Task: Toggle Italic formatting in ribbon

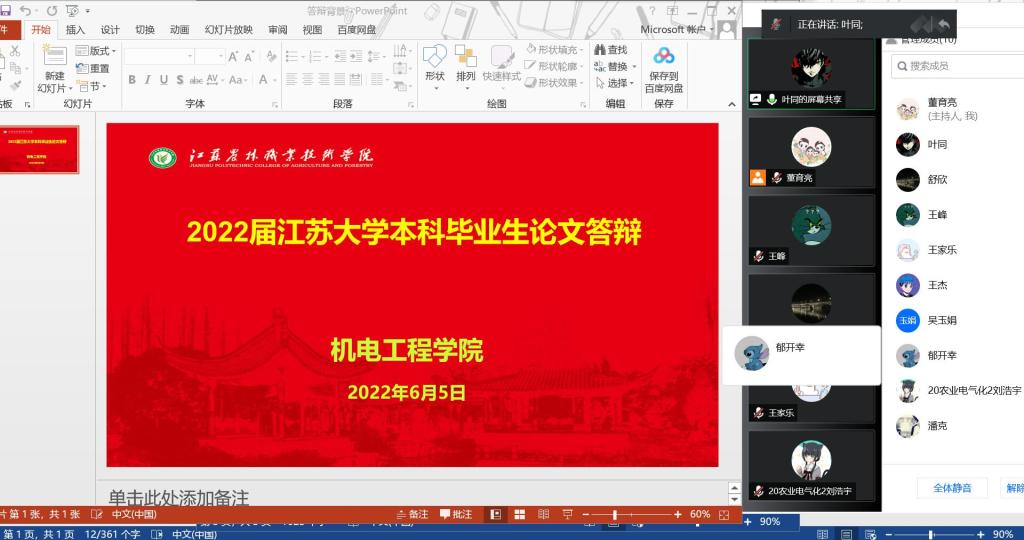Action: click(147, 80)
